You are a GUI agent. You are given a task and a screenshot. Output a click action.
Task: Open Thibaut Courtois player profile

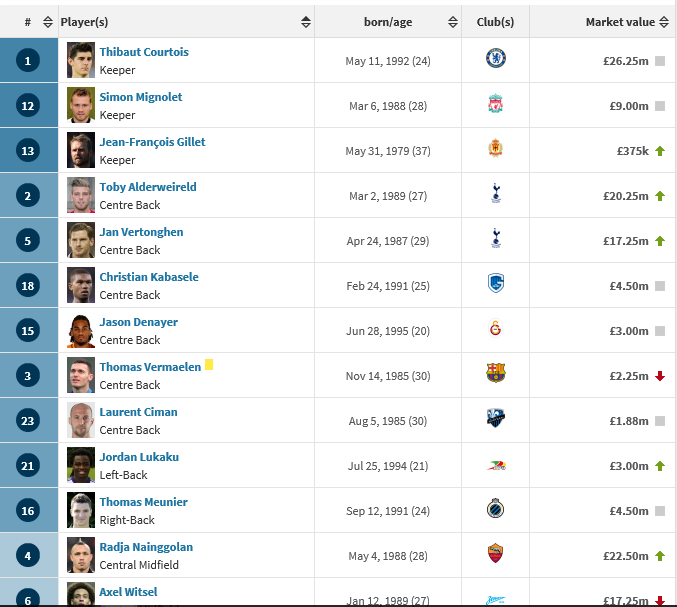(144, 52)
